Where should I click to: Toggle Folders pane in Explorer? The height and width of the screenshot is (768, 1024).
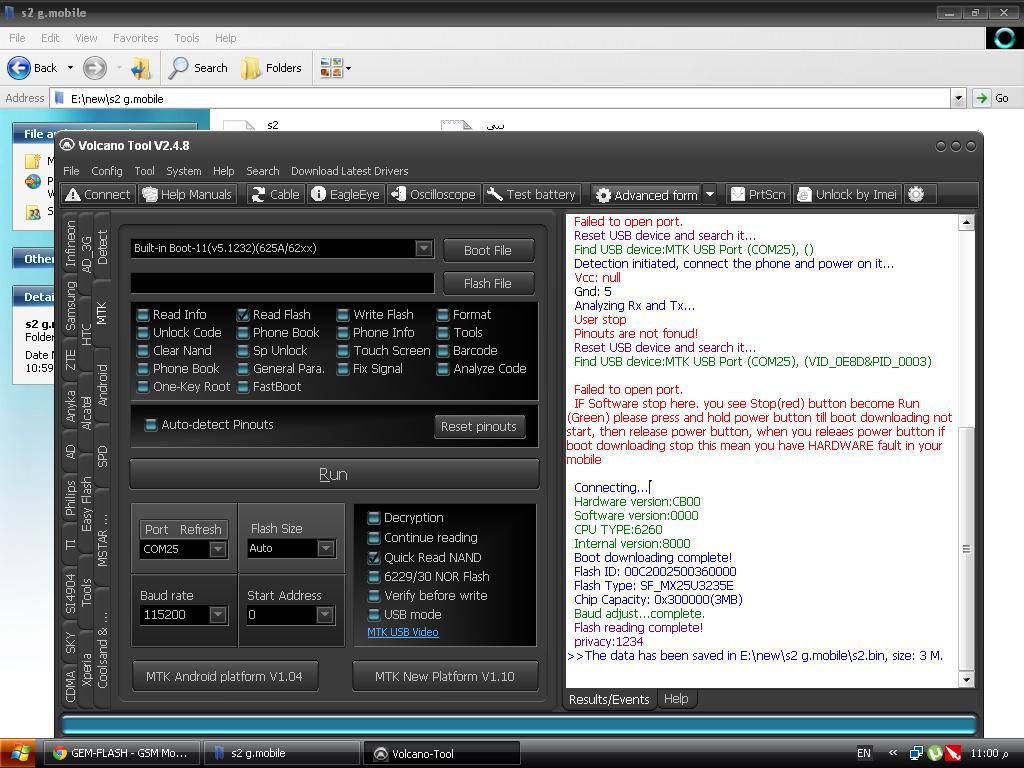point(271,68)
